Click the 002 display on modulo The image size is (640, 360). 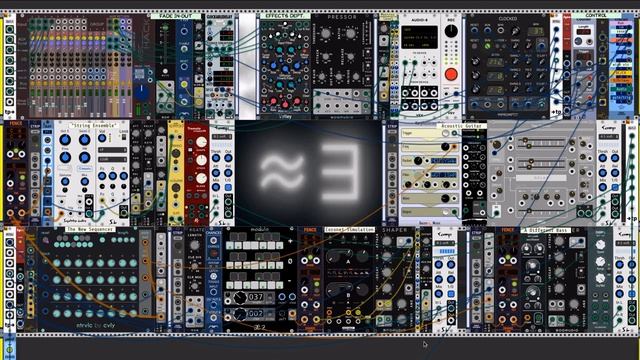click(256, 313)
